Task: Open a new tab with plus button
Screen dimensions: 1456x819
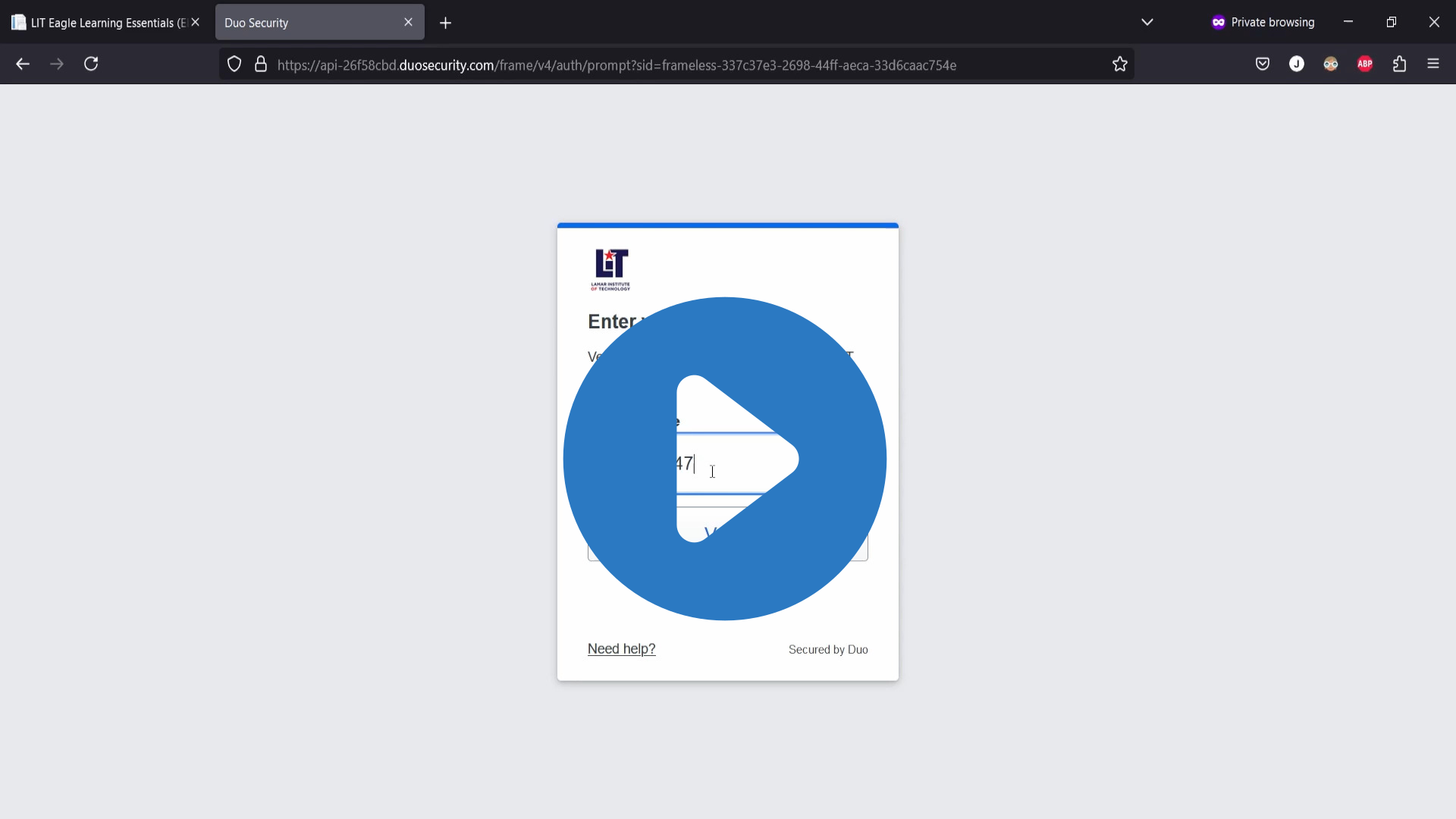Action: [446, 23]
